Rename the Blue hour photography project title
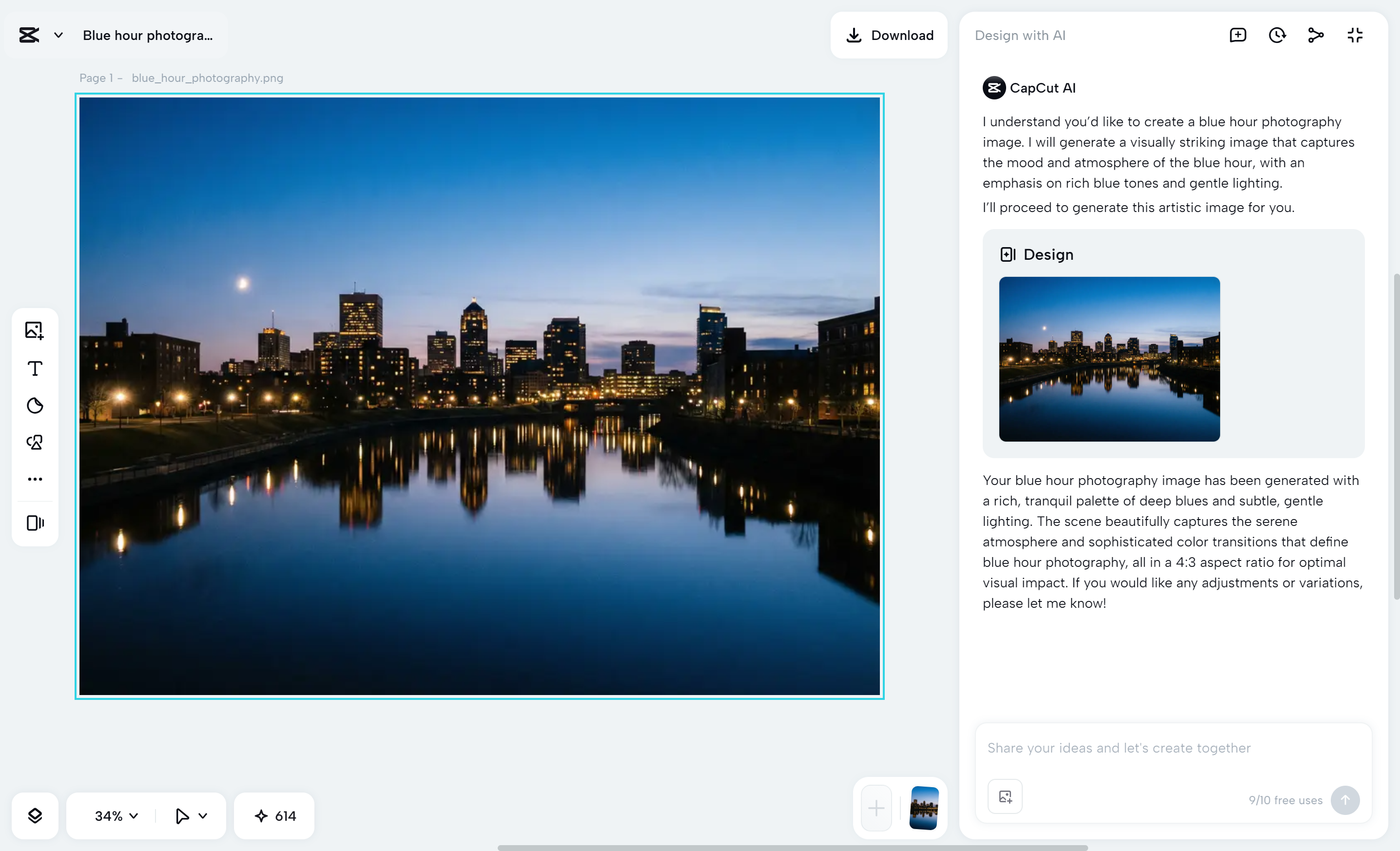1400x851 pixels. point(147,35)
